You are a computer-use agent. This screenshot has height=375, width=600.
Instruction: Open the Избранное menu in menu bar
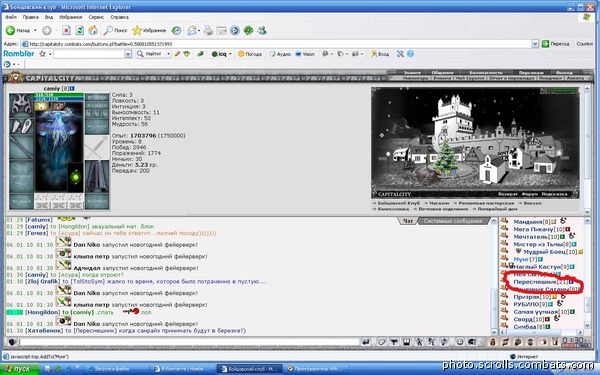point(70,17)
